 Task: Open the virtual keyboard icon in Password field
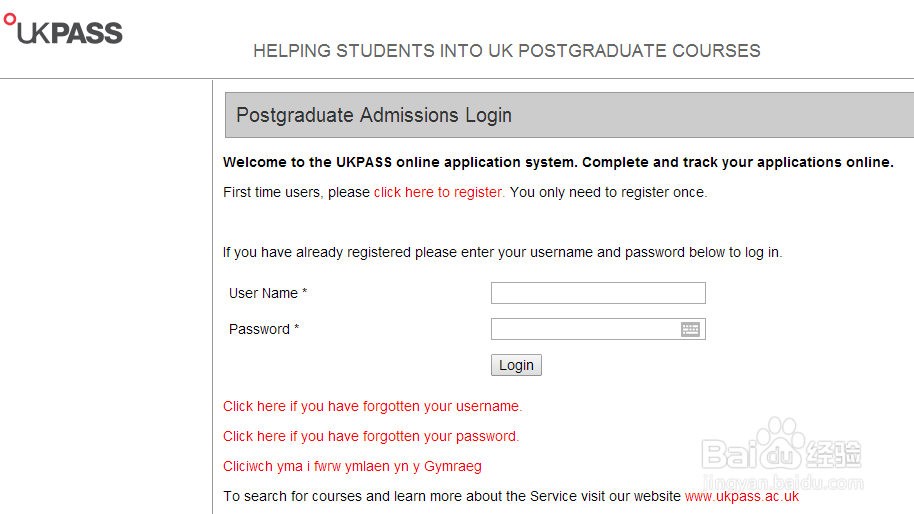[x=690, y=329]
